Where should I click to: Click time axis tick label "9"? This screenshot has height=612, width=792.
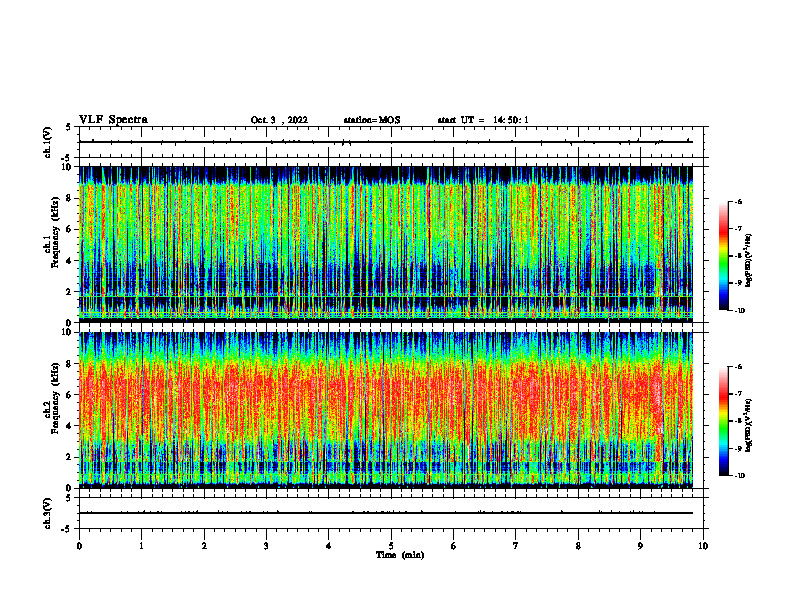[640, 546]
